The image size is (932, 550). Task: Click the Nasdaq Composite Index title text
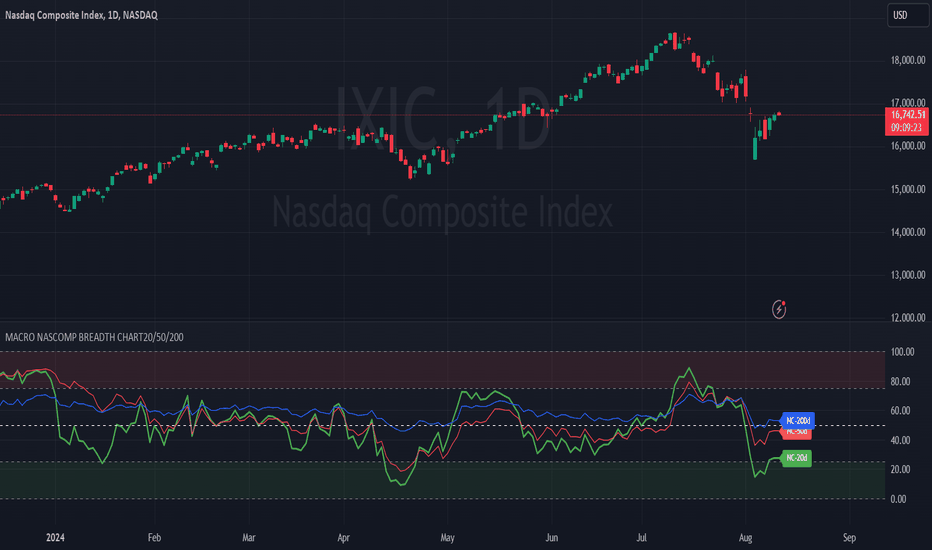pos(81,15)
